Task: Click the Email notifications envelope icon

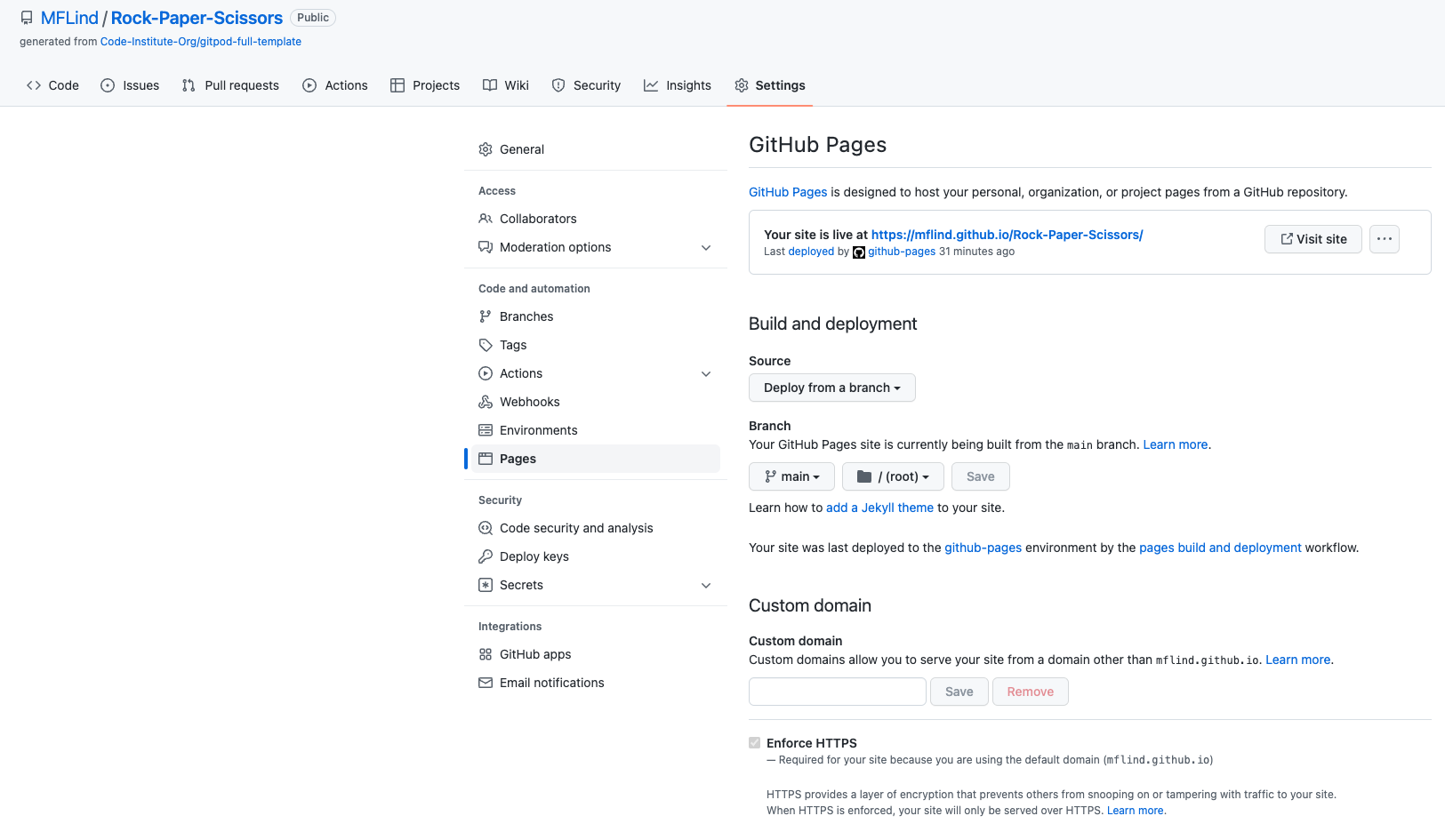Action: click(x=486, y=683)
